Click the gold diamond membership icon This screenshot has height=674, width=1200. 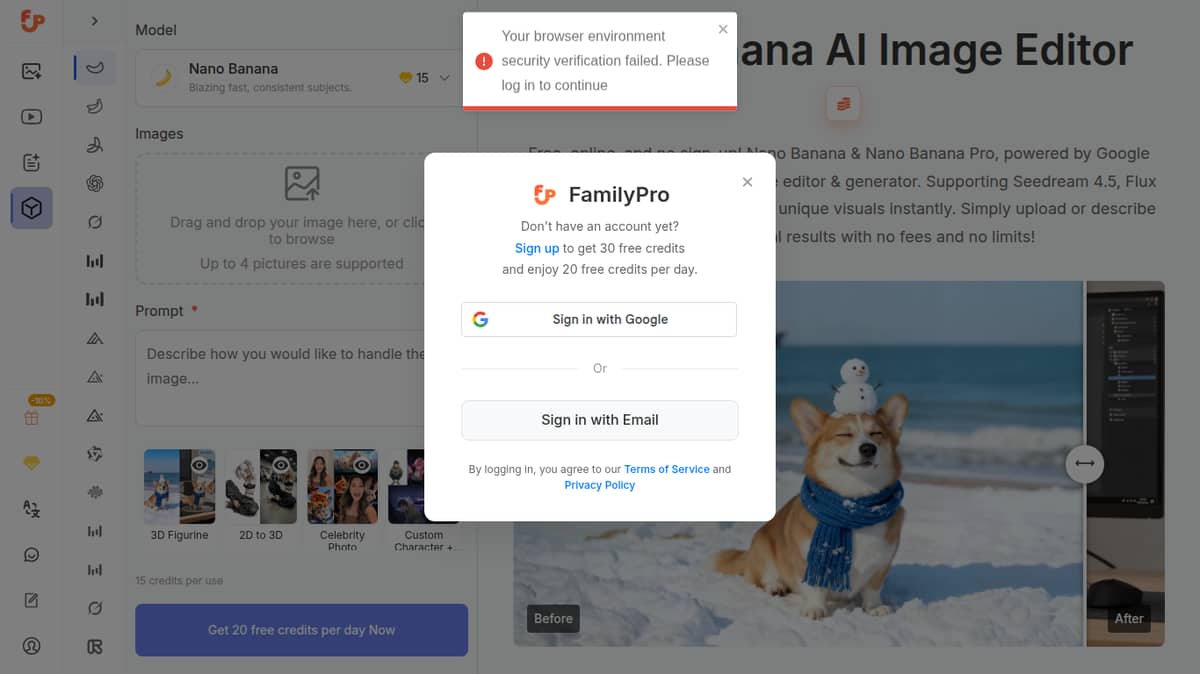tap(32, 464)
